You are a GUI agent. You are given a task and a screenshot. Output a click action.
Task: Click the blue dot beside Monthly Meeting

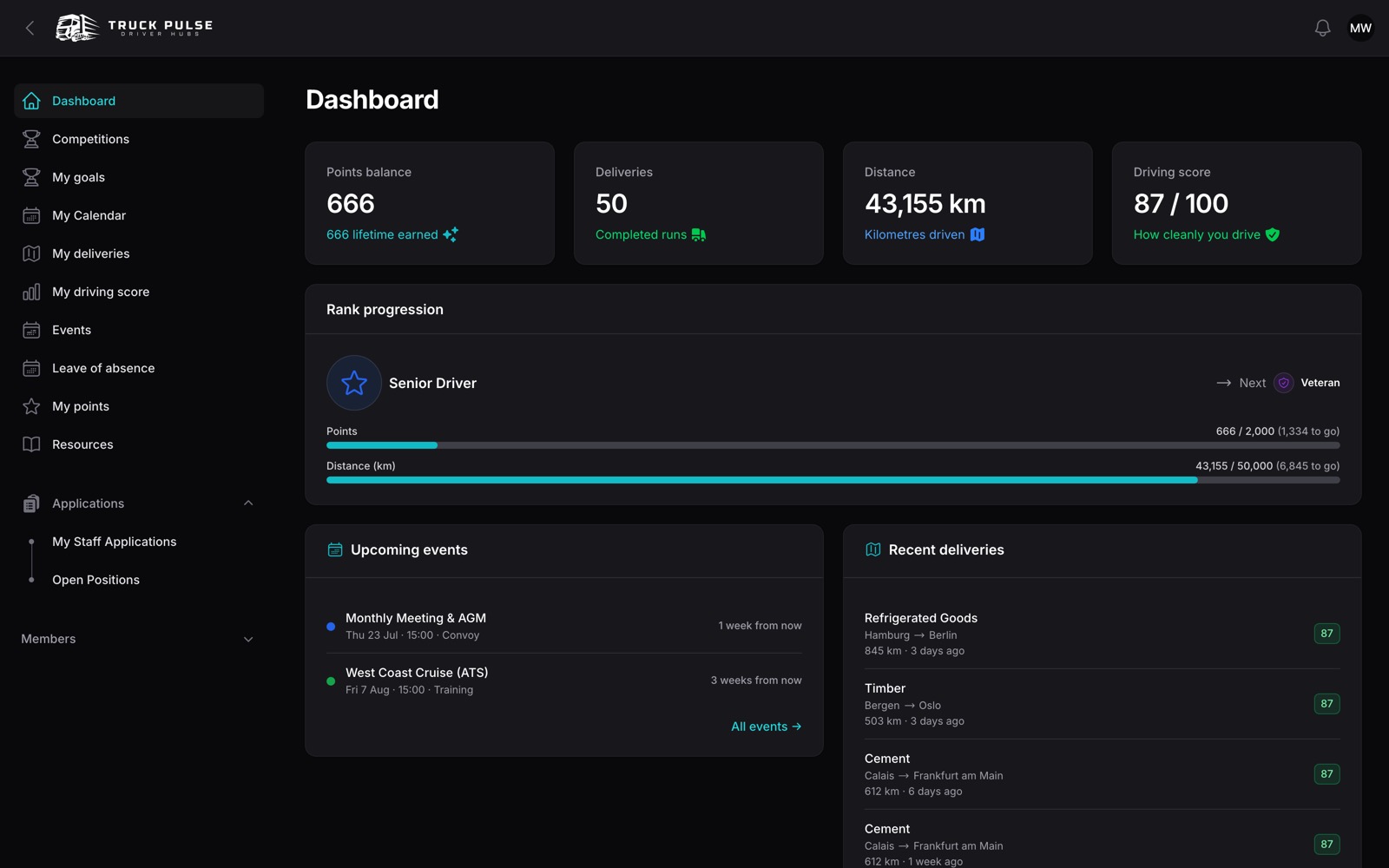331,627
